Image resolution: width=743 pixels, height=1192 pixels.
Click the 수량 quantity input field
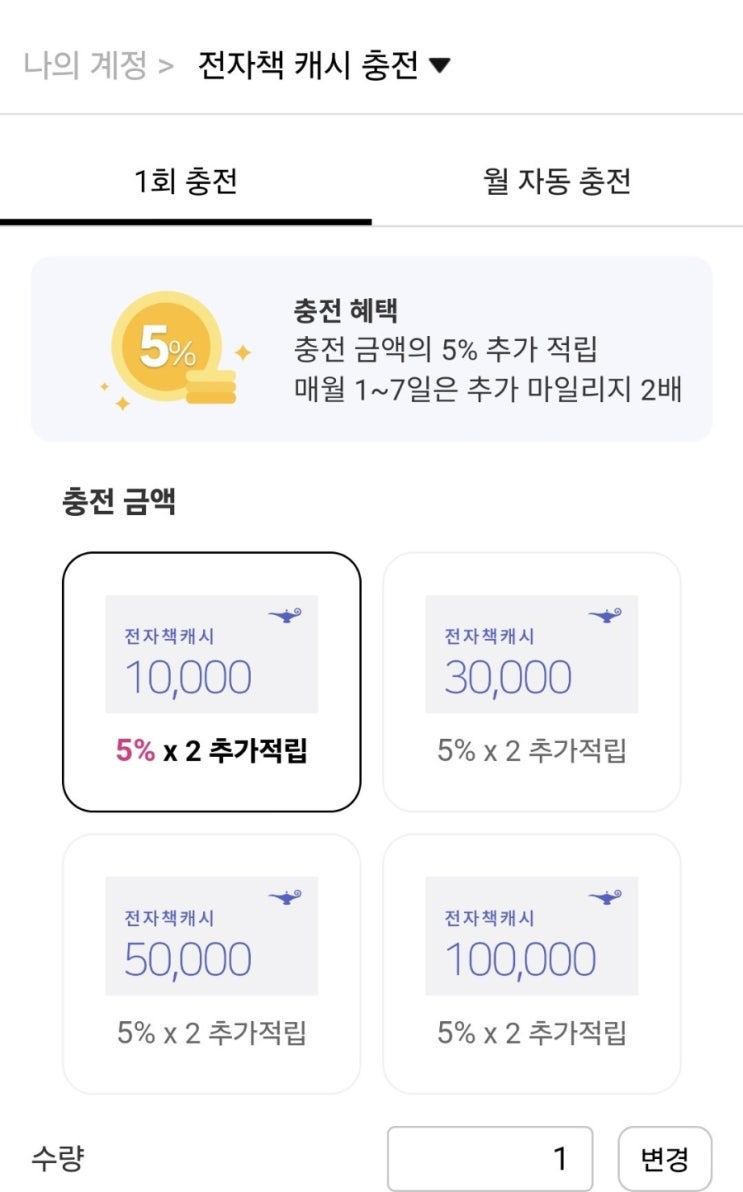tap(490, 1159)
